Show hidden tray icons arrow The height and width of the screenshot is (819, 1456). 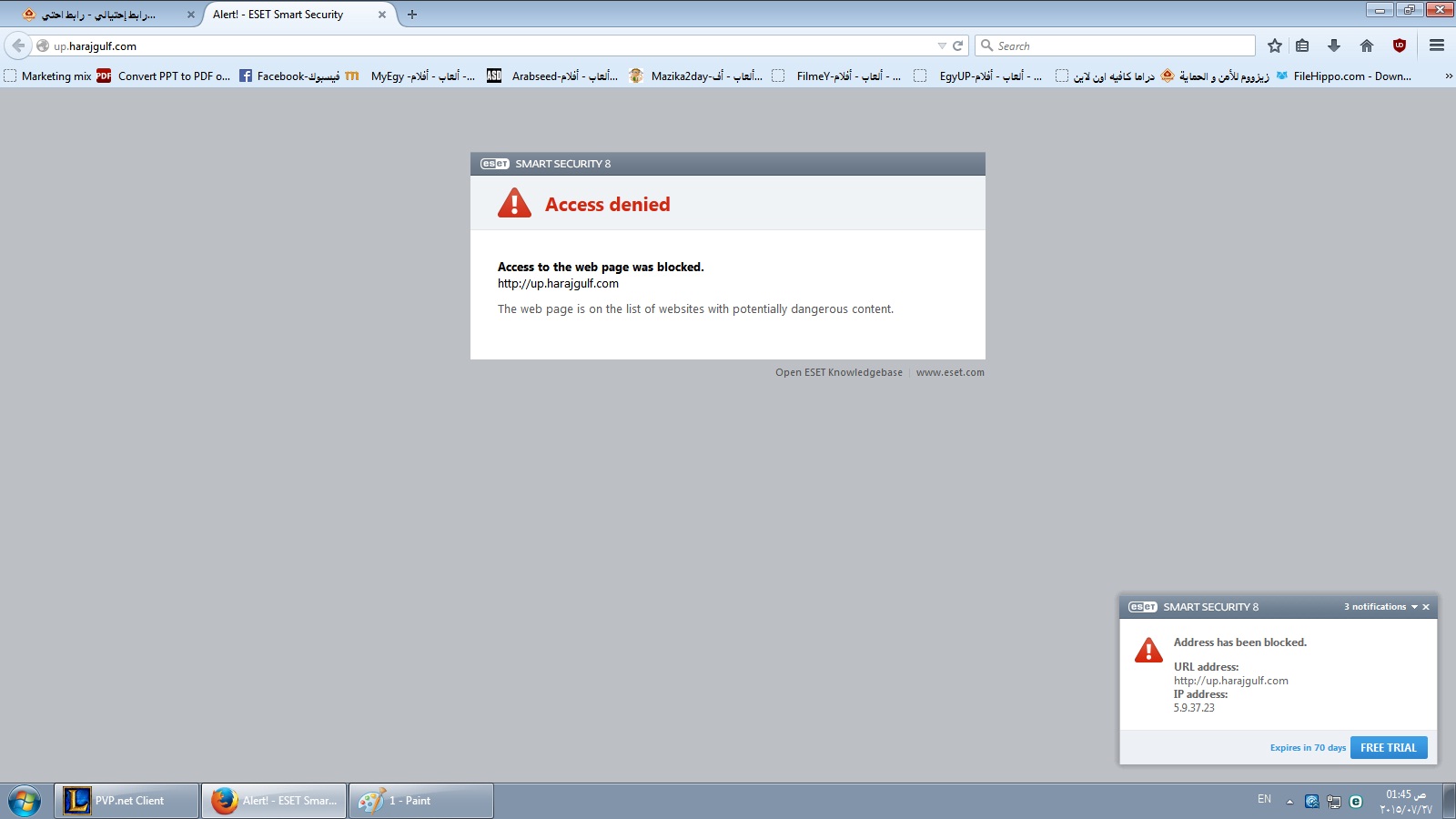pyautogui.click(x=1289, y=802)
